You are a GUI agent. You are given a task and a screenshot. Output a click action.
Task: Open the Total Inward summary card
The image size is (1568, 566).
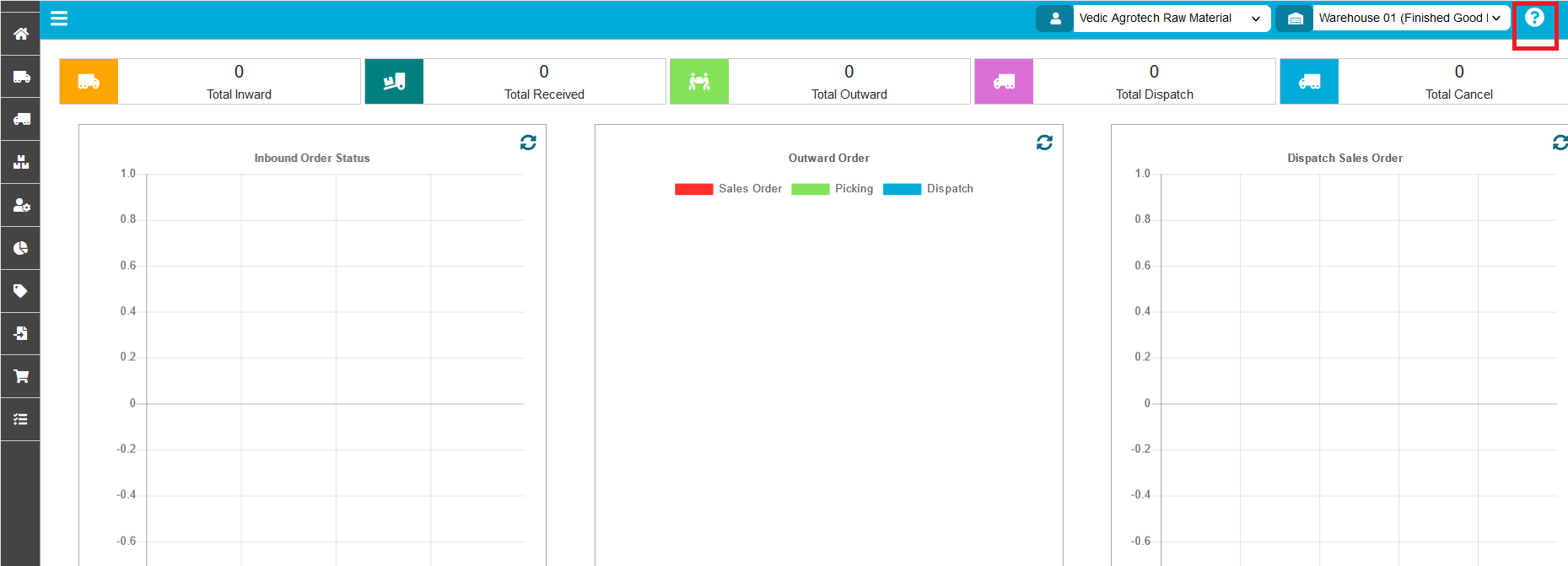[239, 82]
